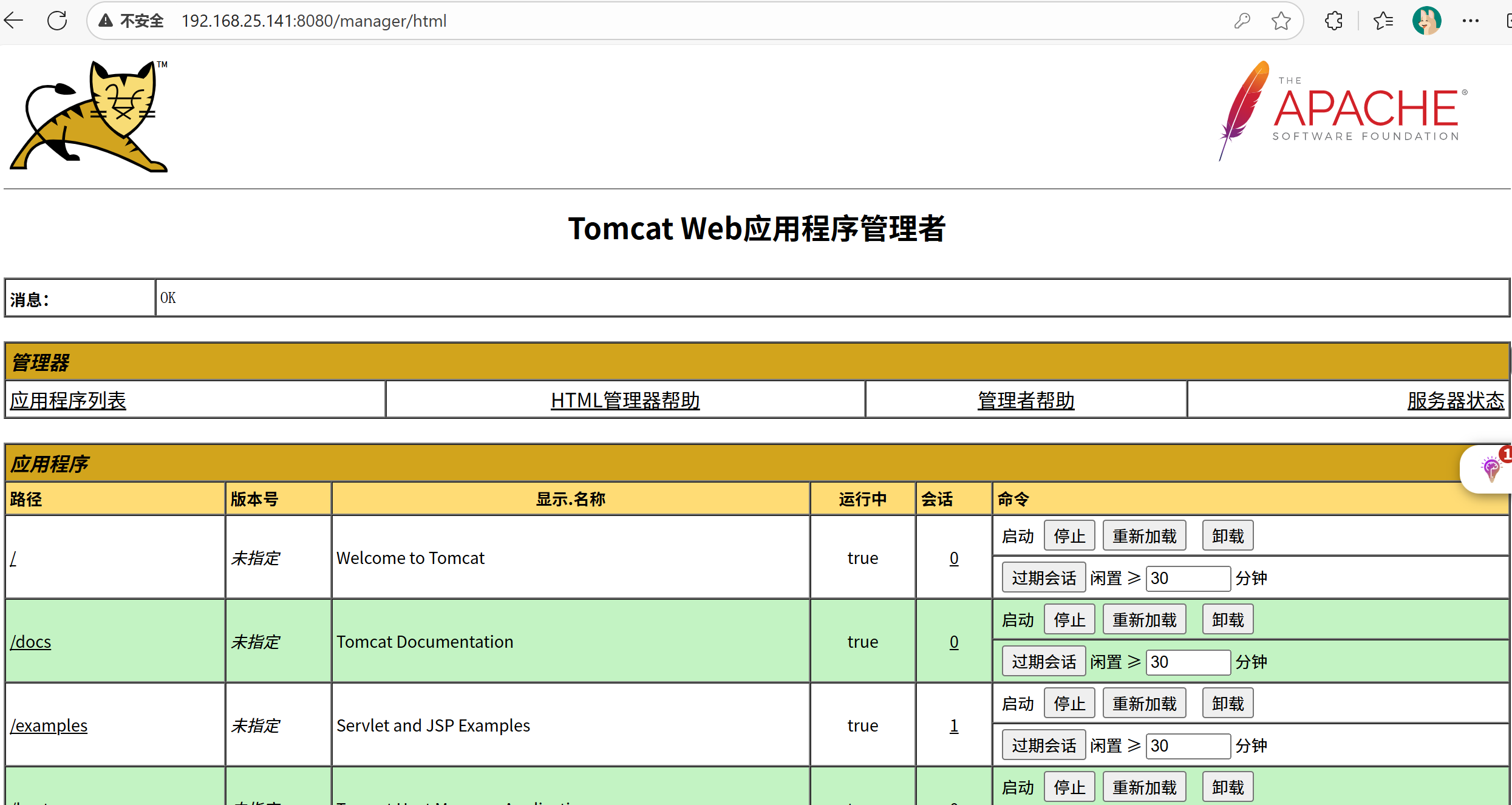Click 'Tomcat Documentation' display name
The height and width of the screenshot is (805, 1512).
coord(425,642)
